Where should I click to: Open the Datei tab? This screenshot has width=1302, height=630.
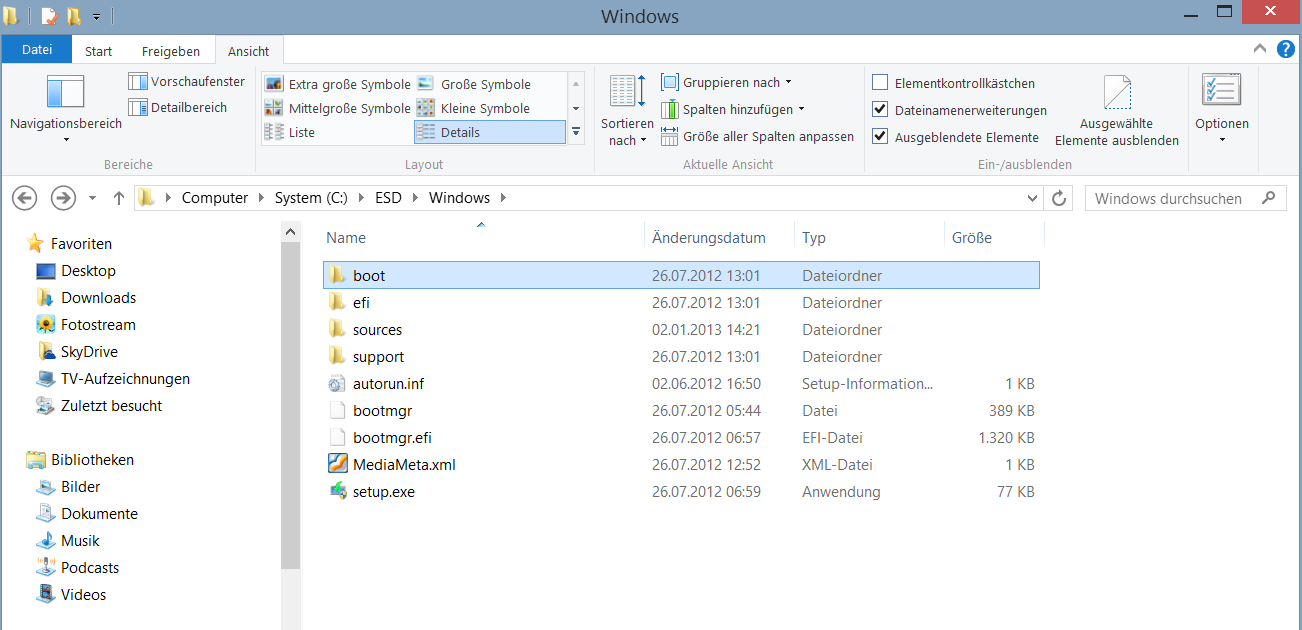[37, 49]
